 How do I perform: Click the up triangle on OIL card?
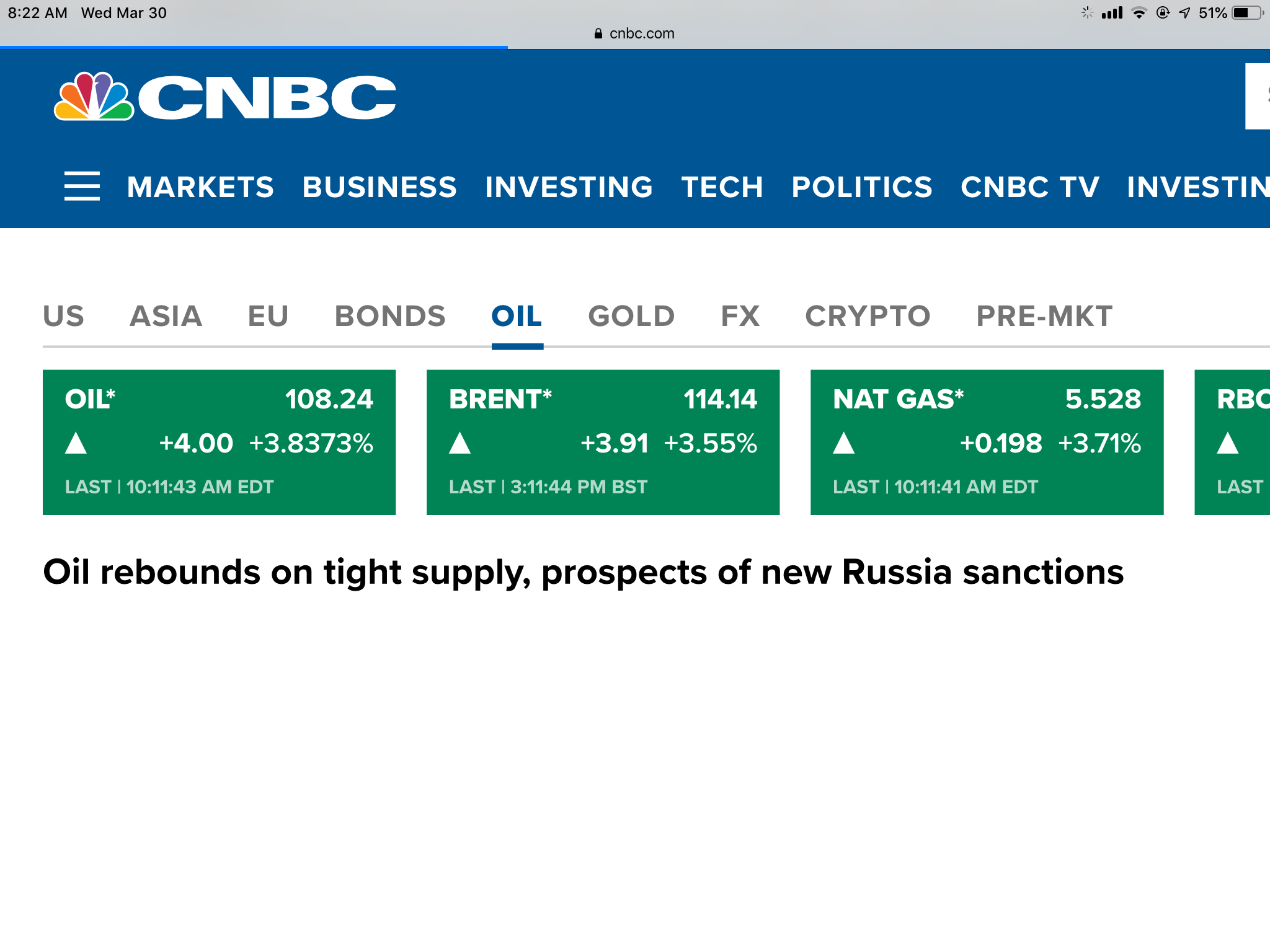pos(76,443)
